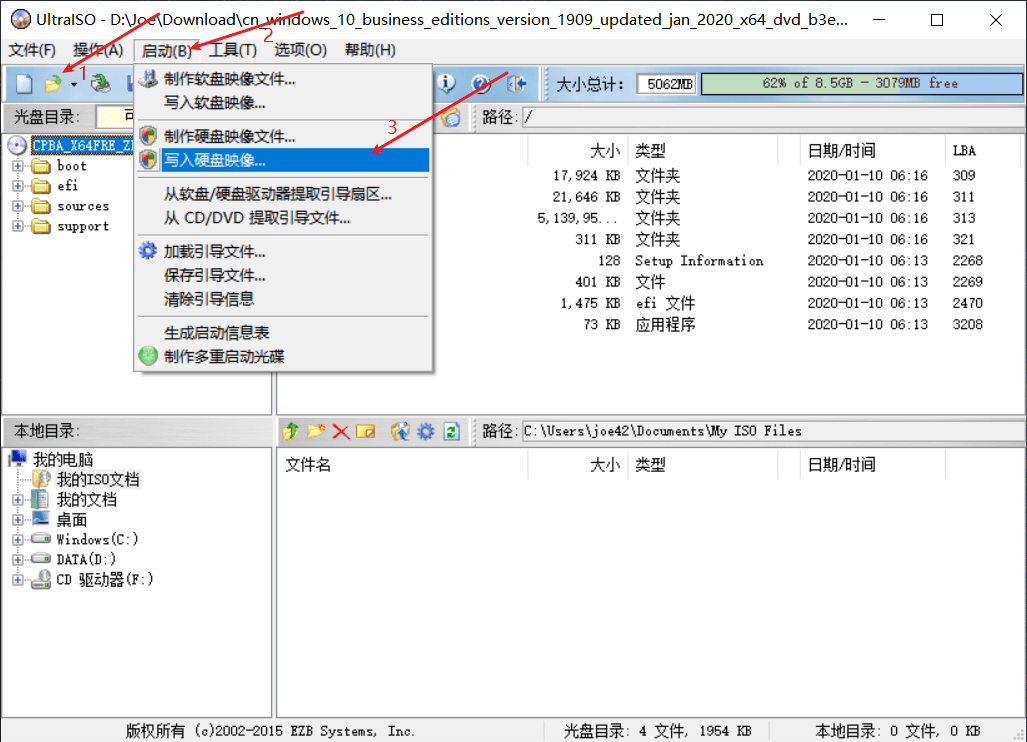Image resolution: width=1027 pixels, height=742 pixels.
Task: Open the 操作(A) menu
Action: pos(98,50)
